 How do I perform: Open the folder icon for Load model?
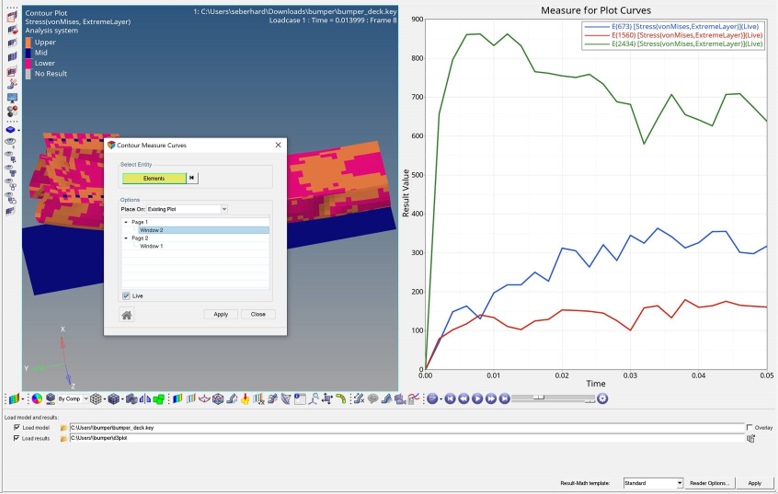coord(64,427)
